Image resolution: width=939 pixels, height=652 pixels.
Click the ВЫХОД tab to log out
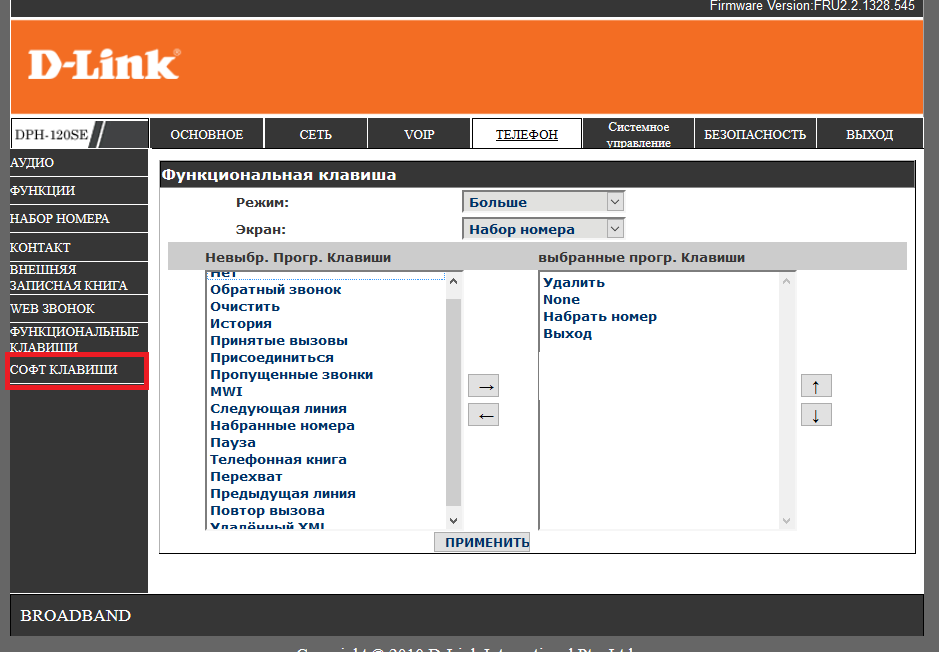[868, 134]
